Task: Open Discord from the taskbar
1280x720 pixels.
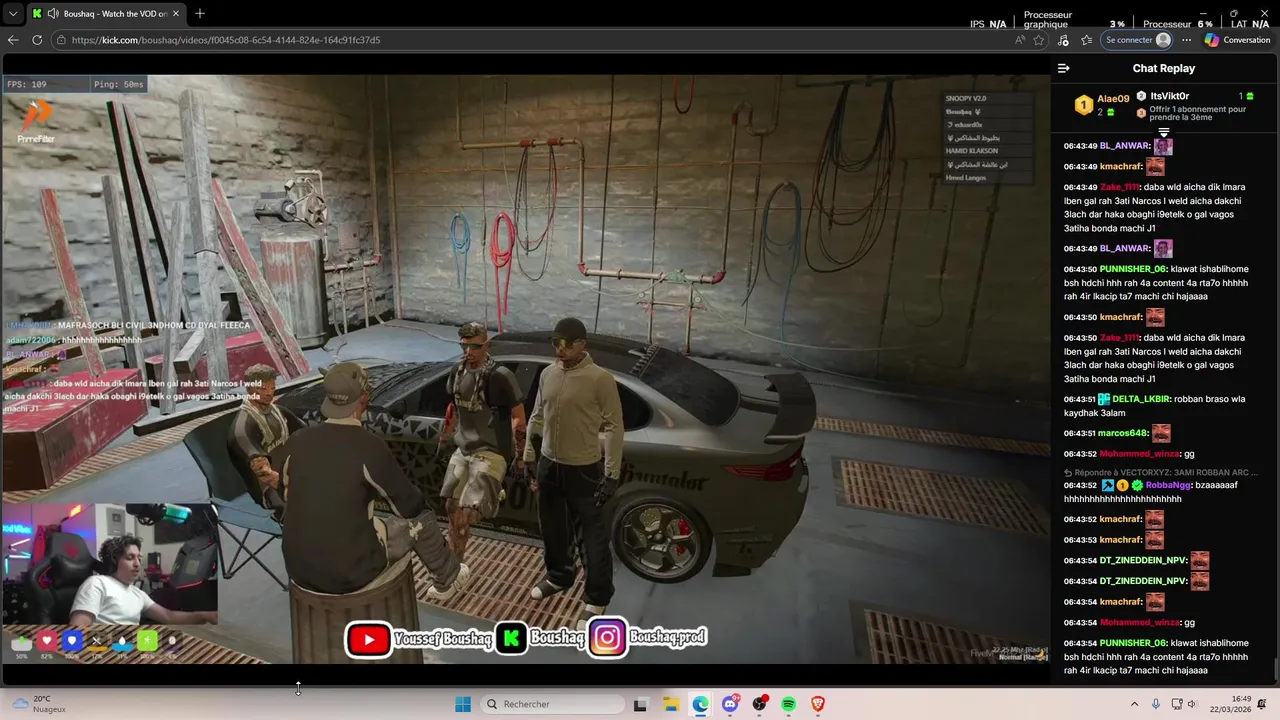Action: (x=730, y=704)
